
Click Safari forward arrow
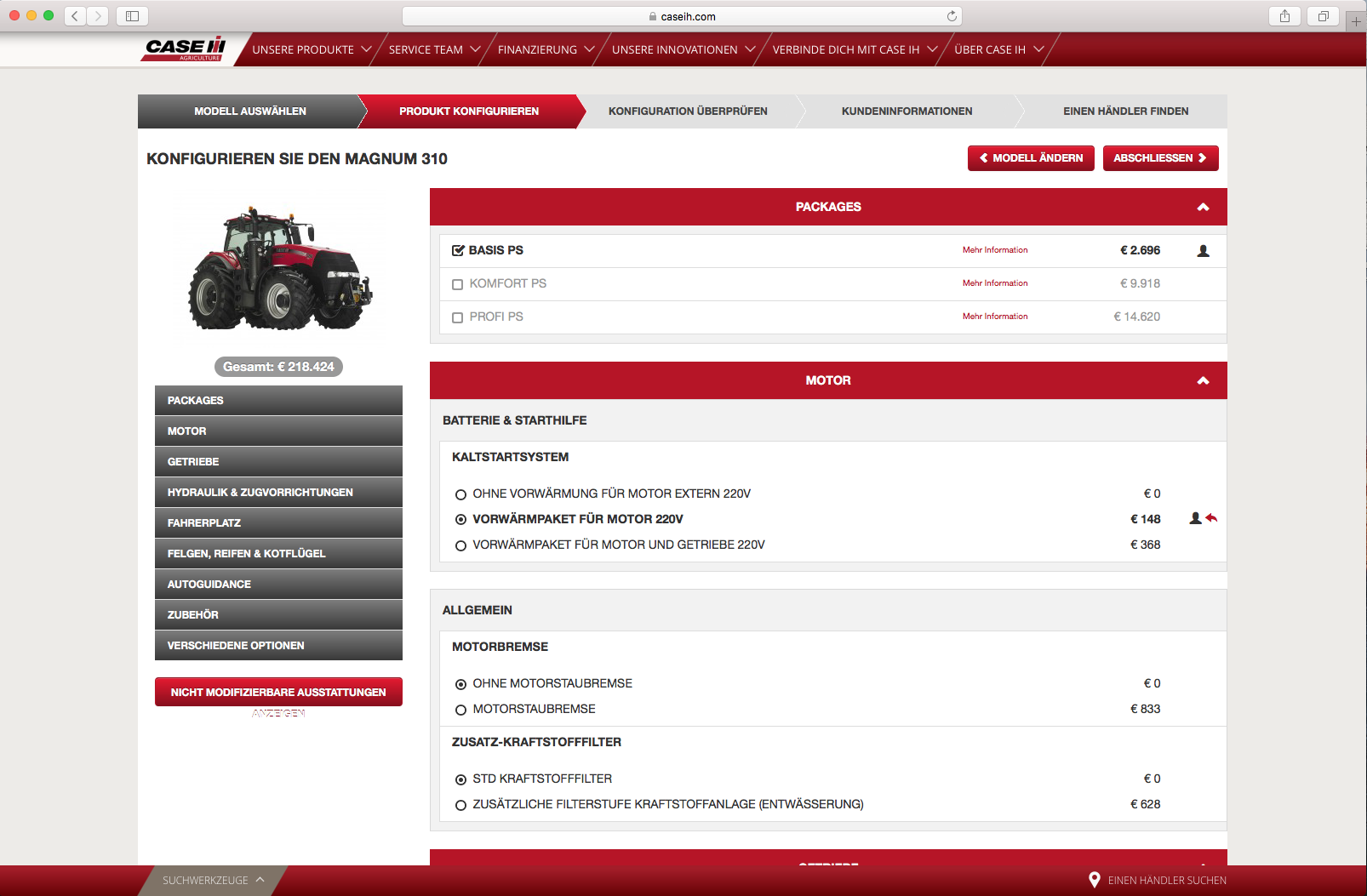pos(98,15)
